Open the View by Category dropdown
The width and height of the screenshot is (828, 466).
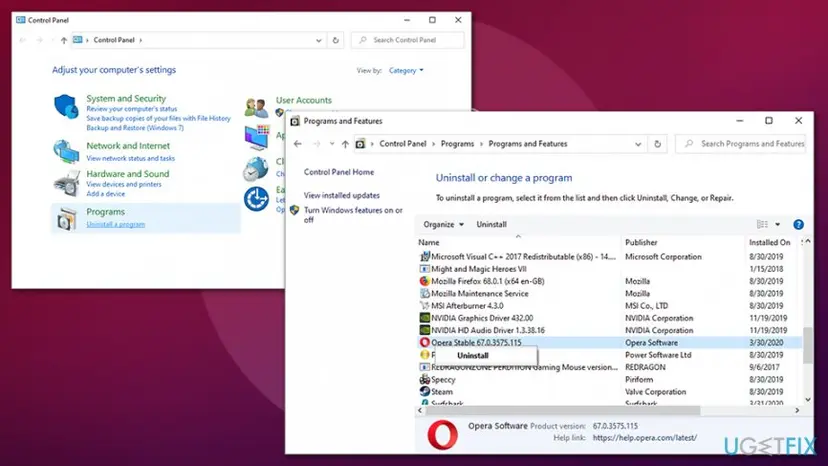406,70
